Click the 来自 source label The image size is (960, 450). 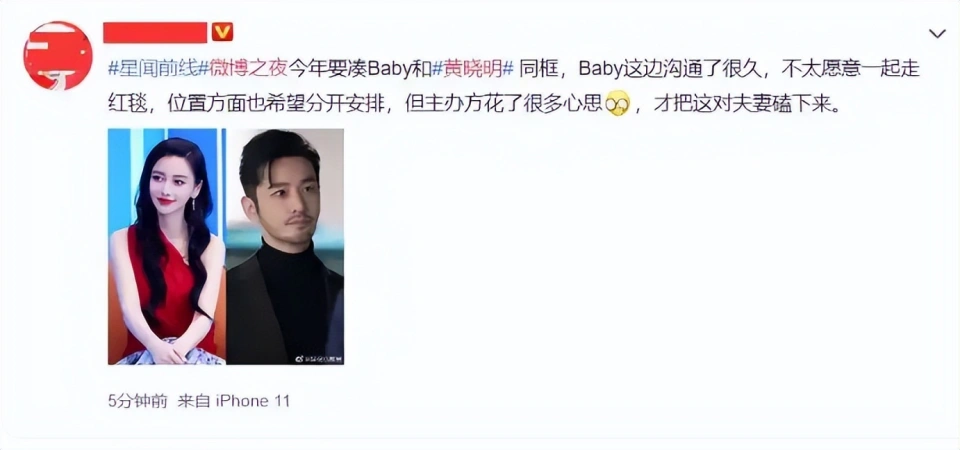(193, 401)
